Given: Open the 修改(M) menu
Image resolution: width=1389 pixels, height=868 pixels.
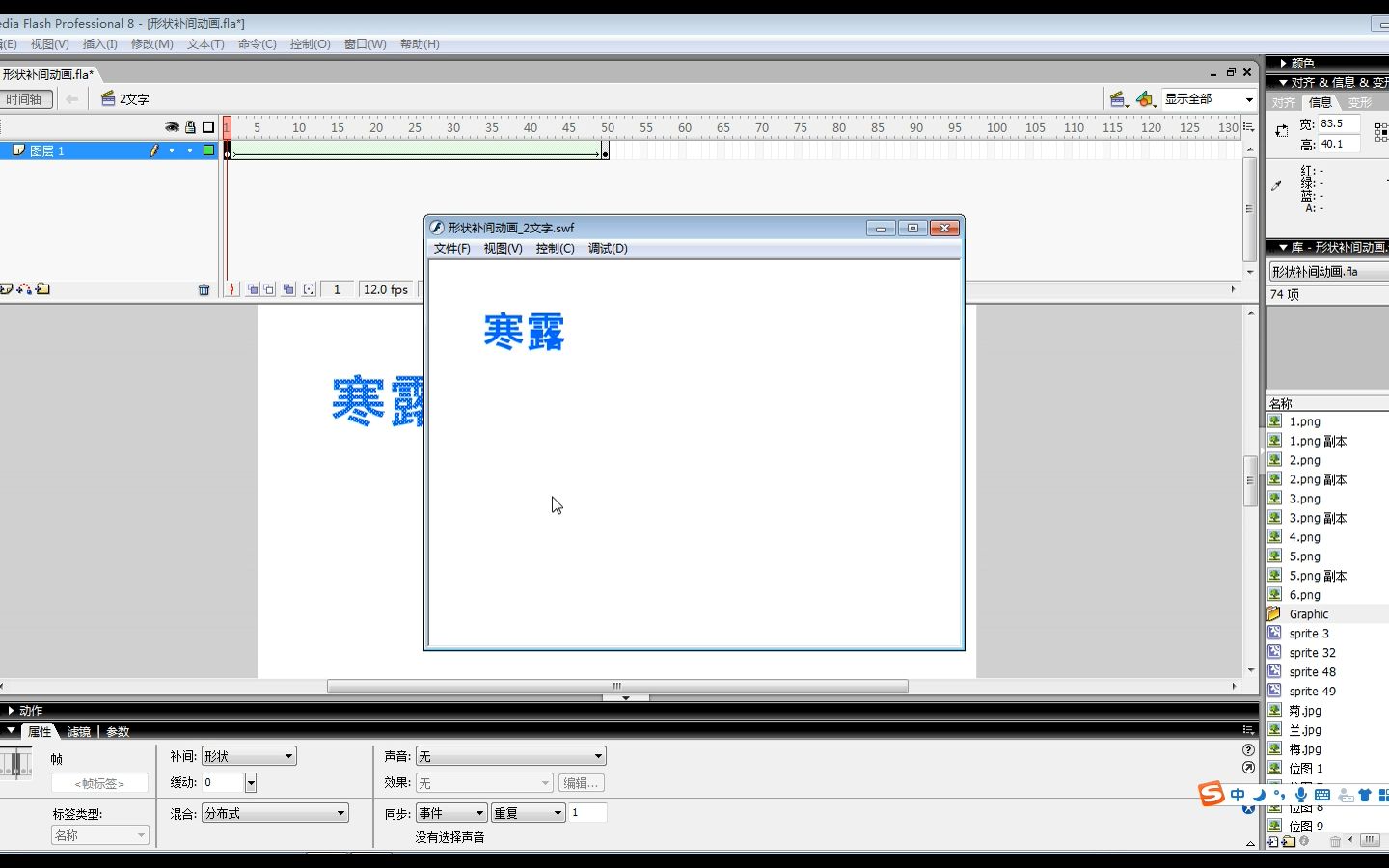Looking at the screenshot, I should point(151,44).
